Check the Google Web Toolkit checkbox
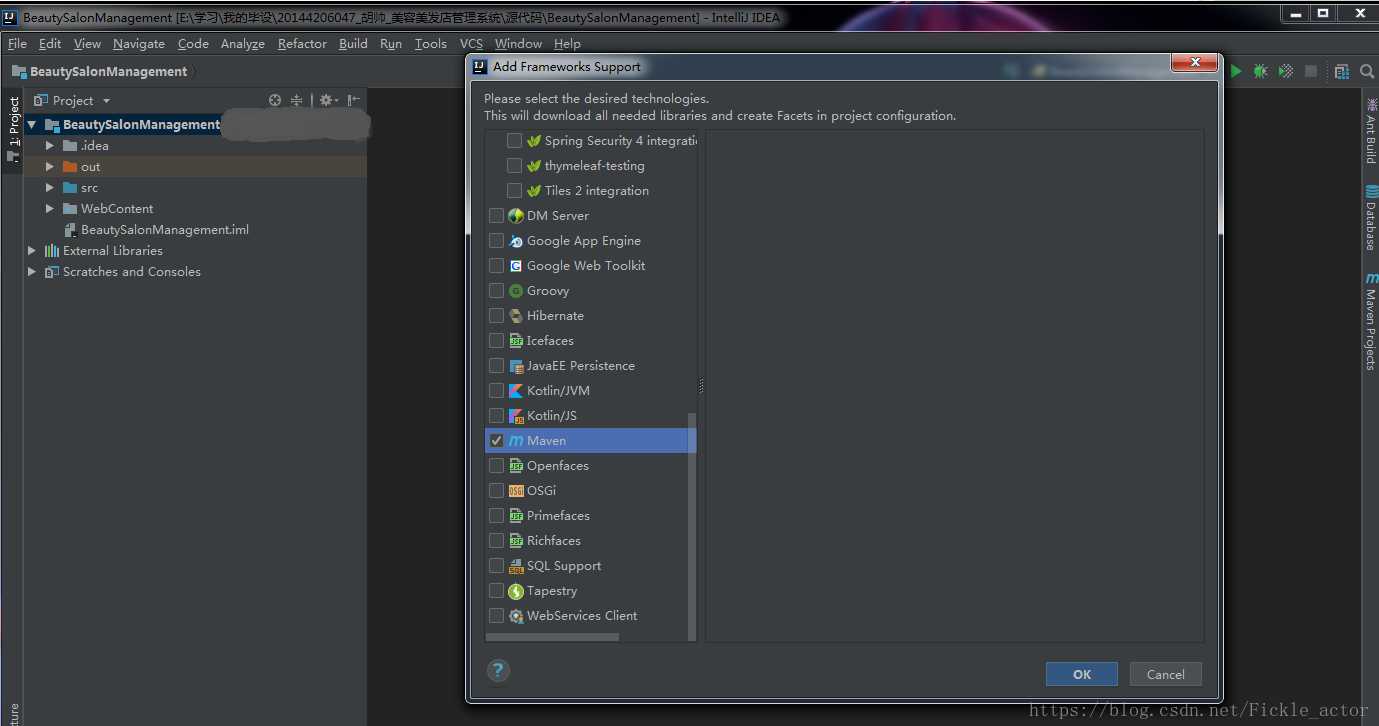 click(496, 265)
